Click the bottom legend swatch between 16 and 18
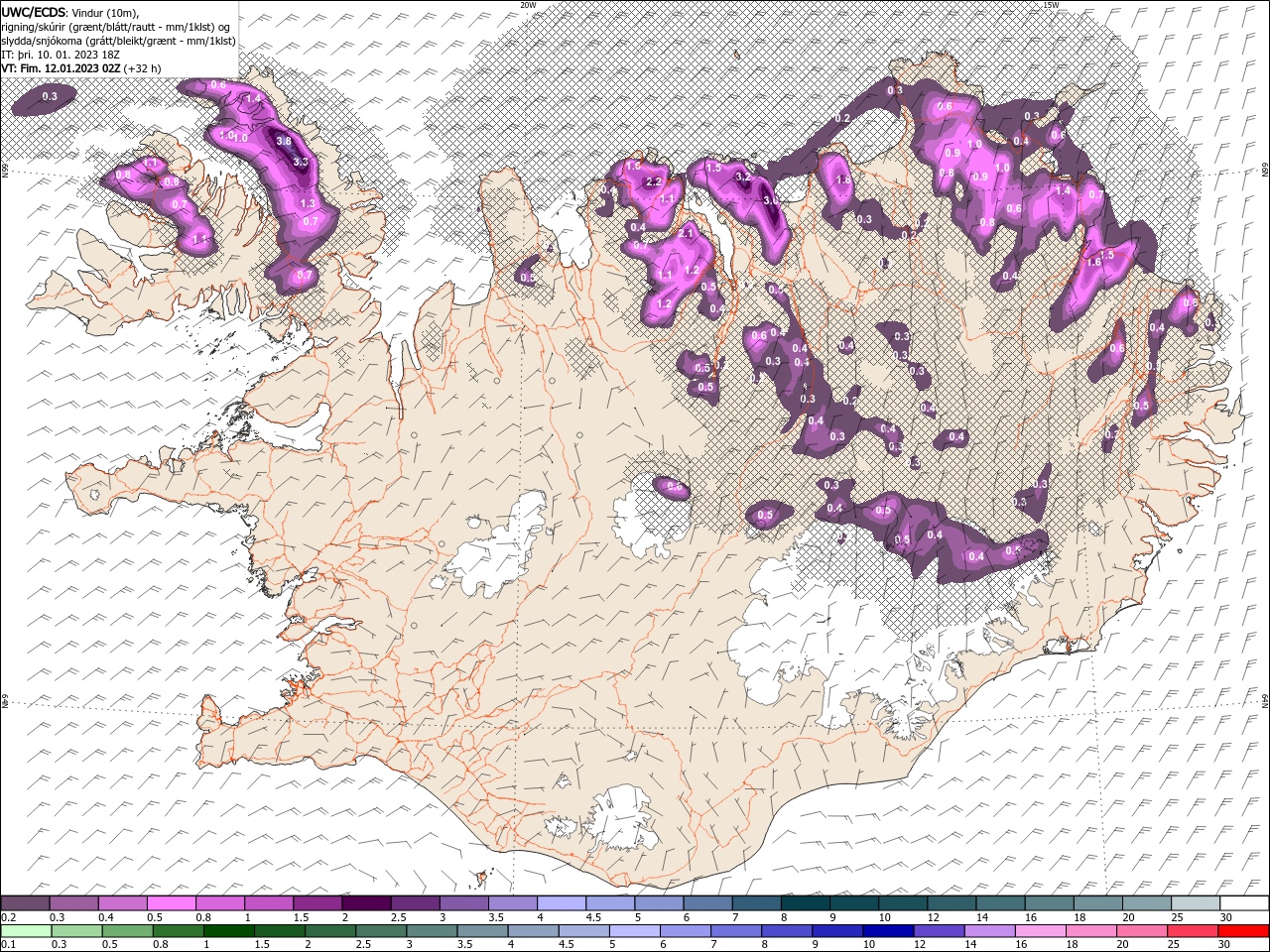 pyautogui.click(x=1040, y=931)
